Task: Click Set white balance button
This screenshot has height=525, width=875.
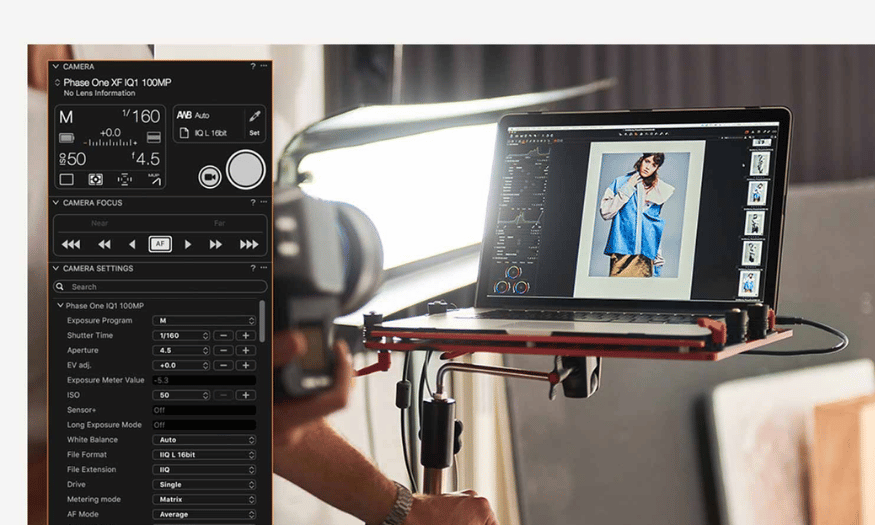Action: coord(254,133)
